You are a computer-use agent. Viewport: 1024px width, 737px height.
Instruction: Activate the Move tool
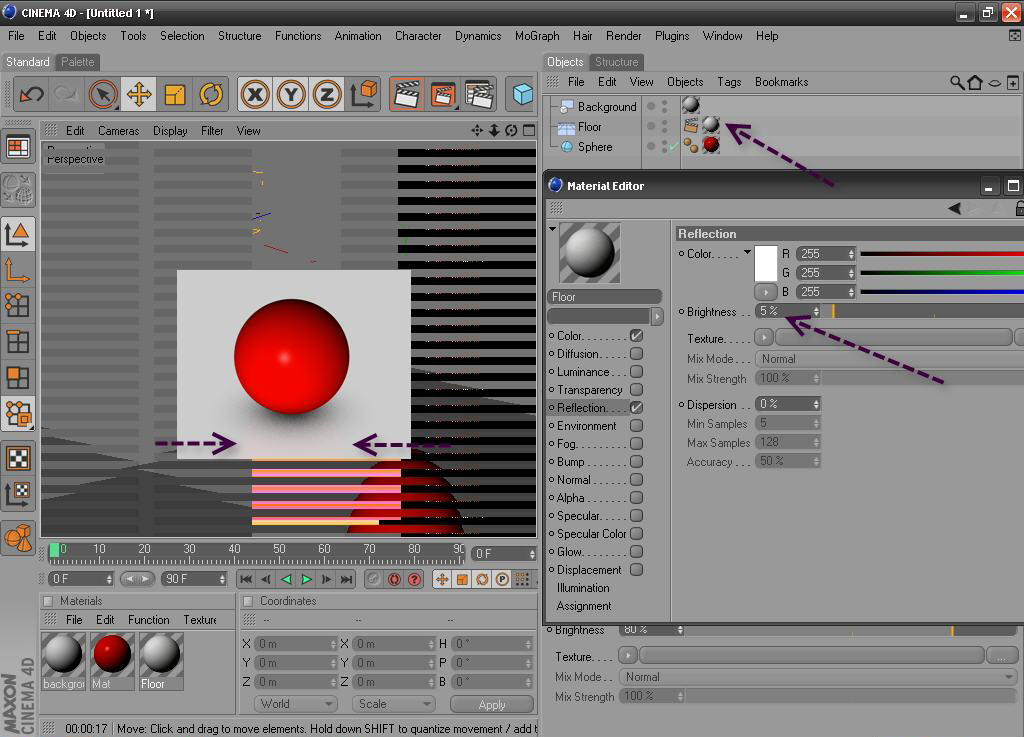[x=139, y=95]
